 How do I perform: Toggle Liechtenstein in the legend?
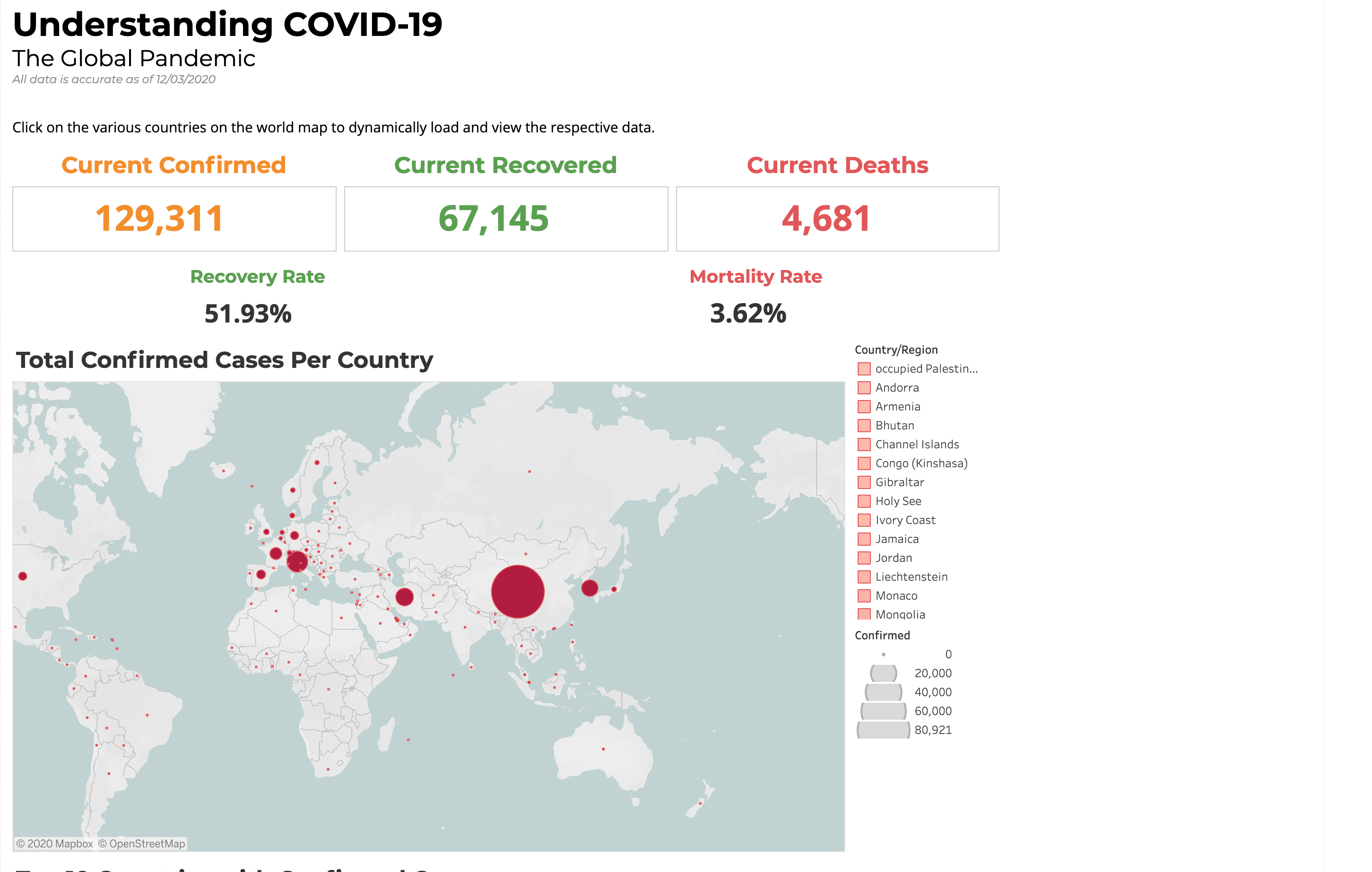coord(863,576)
